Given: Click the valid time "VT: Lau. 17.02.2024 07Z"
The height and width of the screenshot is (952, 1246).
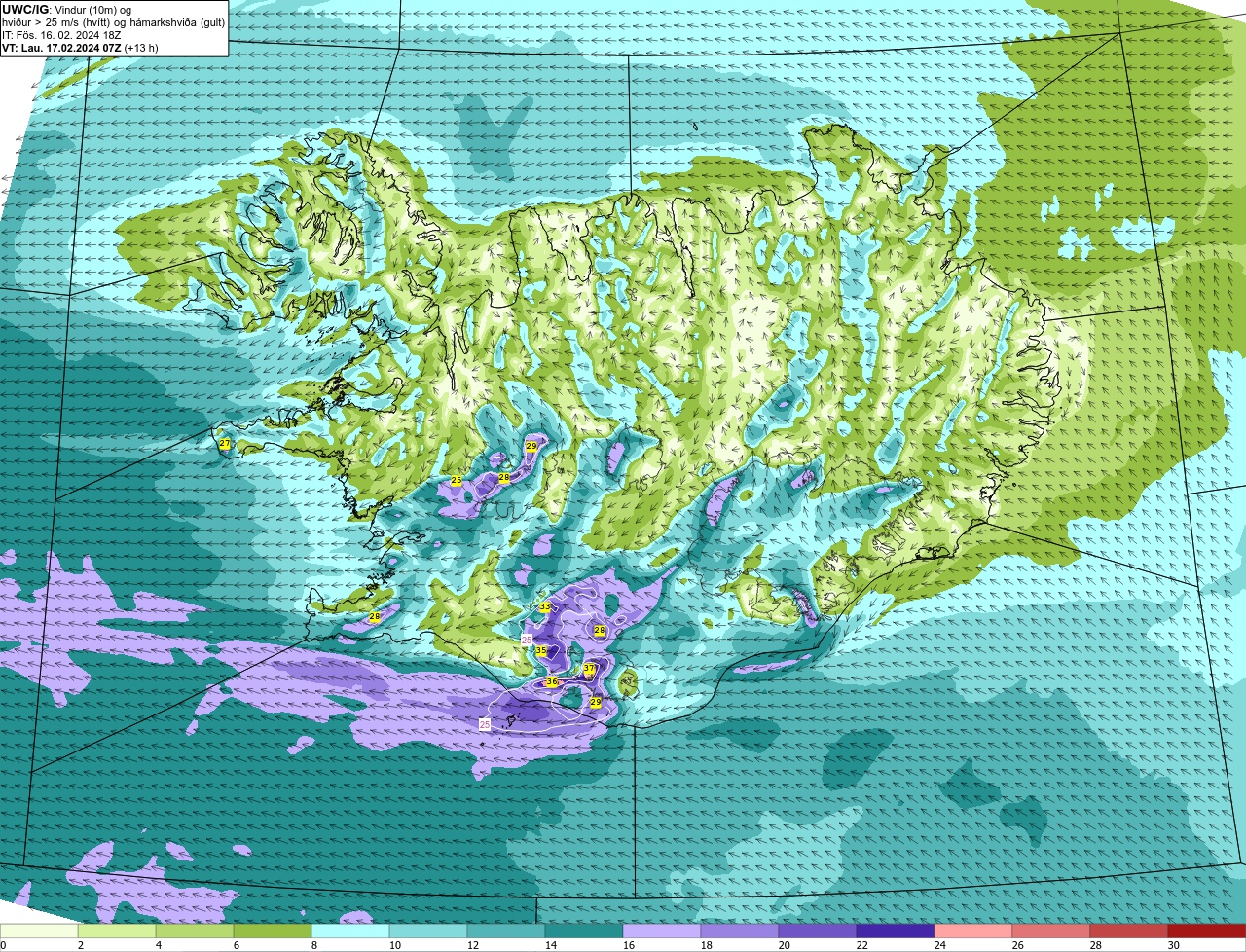Looking at the screenshot, I should [62, 48].
